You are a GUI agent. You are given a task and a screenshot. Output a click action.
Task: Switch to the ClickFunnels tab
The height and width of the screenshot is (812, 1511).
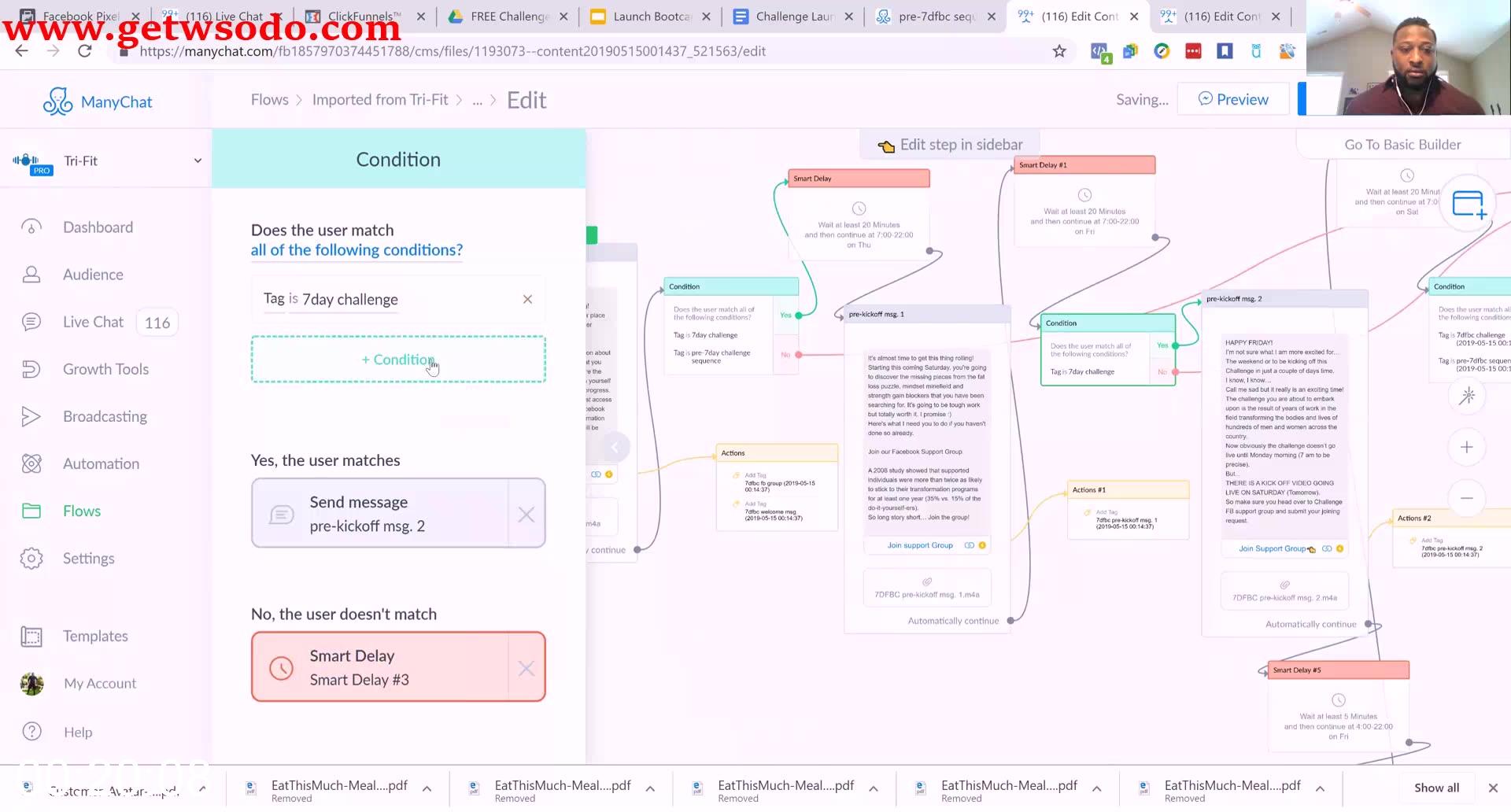click(365, 16)
